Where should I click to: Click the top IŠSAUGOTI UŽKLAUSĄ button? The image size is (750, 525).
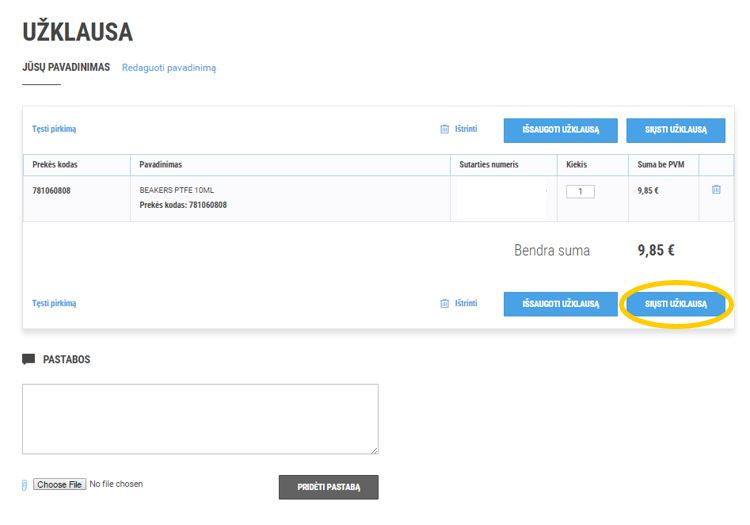(561, 130)
